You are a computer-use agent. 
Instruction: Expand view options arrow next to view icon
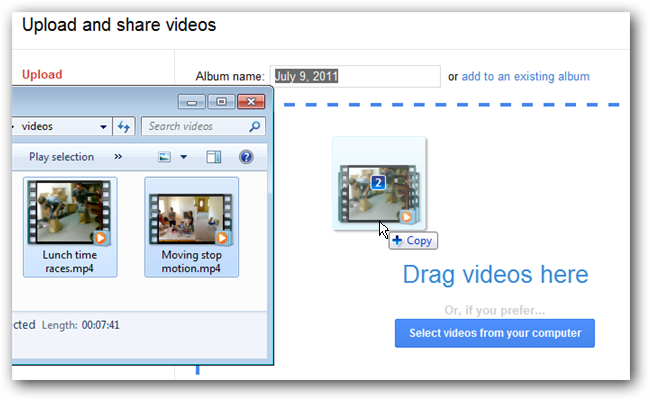(x=184, y=157)
